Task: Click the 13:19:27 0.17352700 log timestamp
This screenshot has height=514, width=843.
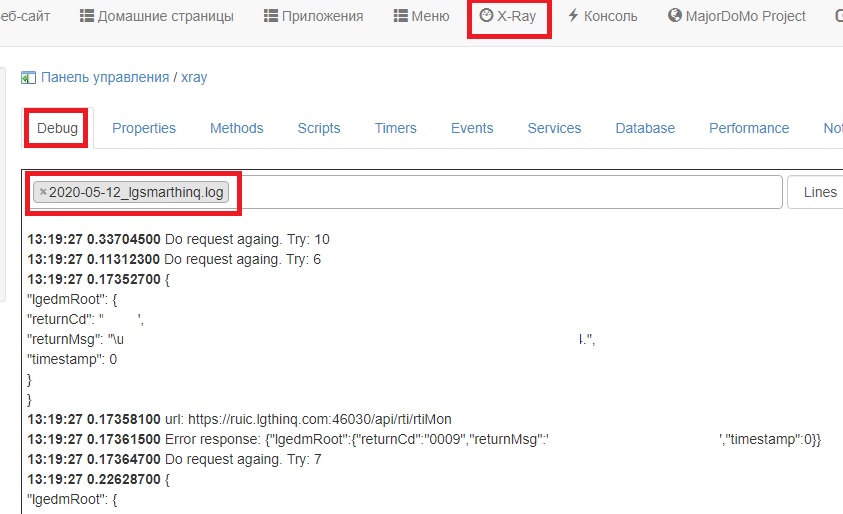Action: point(94,280)
